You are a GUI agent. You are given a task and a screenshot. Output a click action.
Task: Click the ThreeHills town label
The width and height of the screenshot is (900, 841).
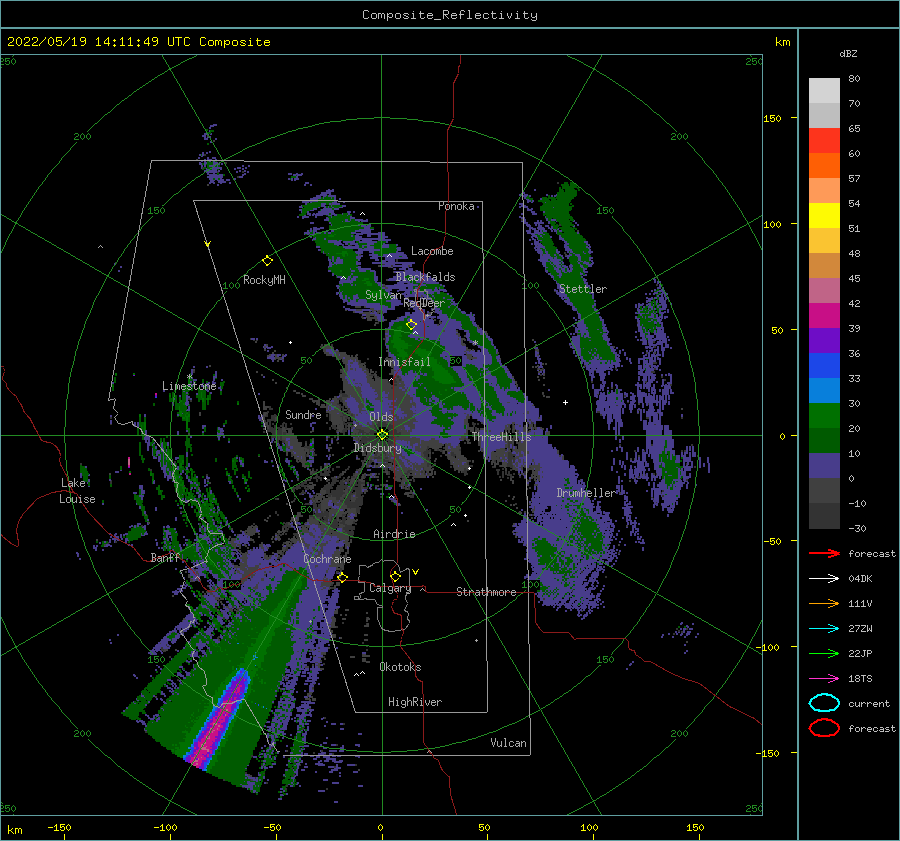tap(502, 437)
